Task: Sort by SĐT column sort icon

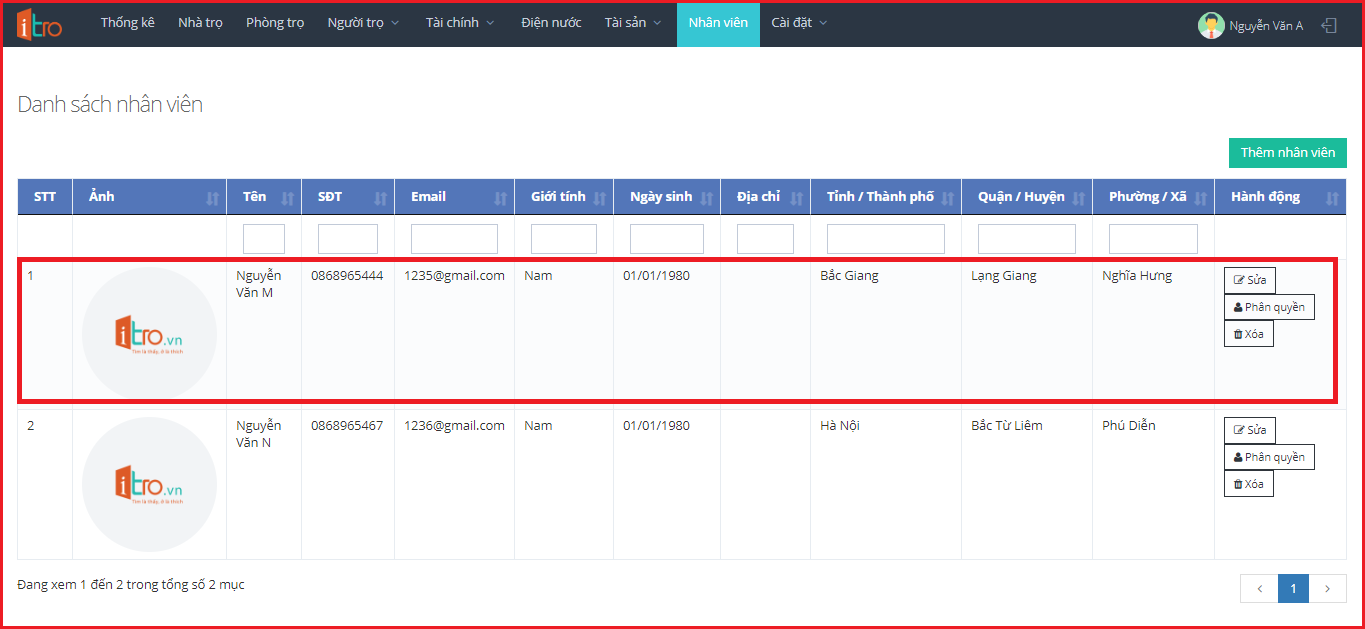Action: click(380, 198)
